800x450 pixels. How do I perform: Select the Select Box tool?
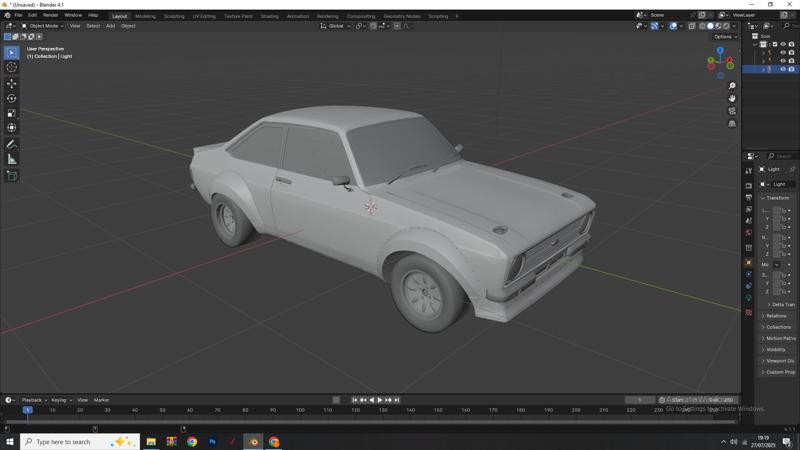(11, 53)
